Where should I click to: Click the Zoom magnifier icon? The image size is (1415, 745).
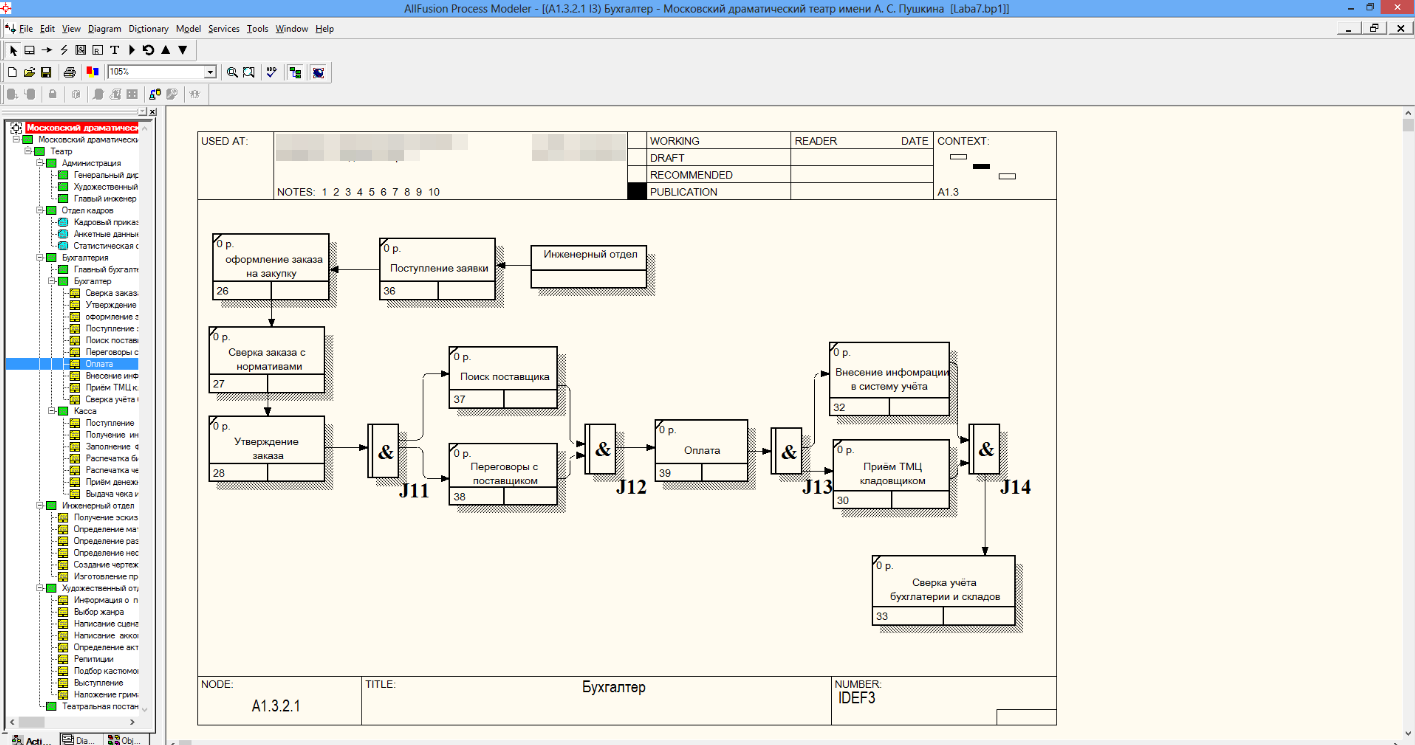pos(232,72)
